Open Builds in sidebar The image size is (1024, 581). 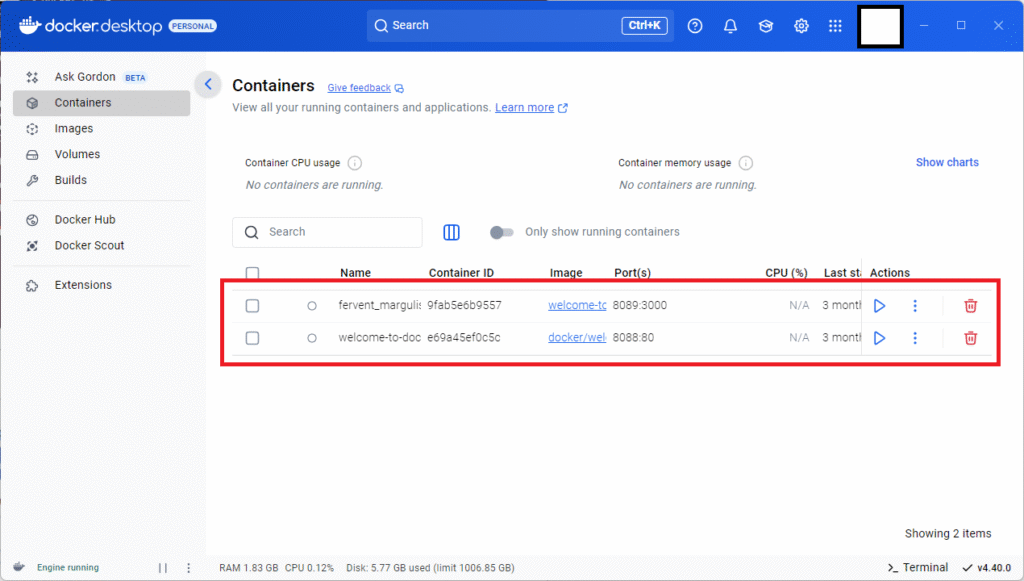coord(101,180)
